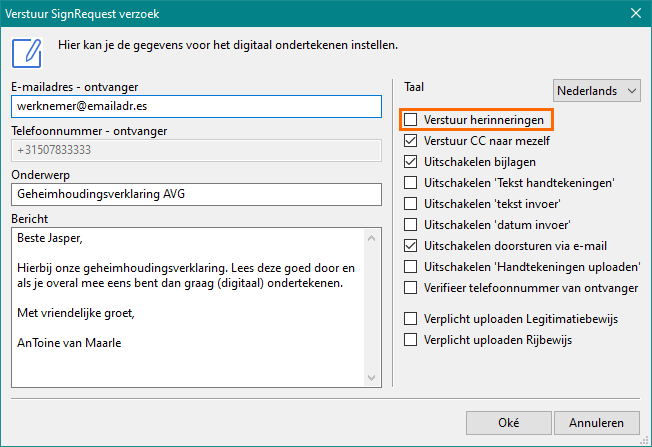Click the 'Telefoonnummer - ontvanger' label

coord(89,131)
